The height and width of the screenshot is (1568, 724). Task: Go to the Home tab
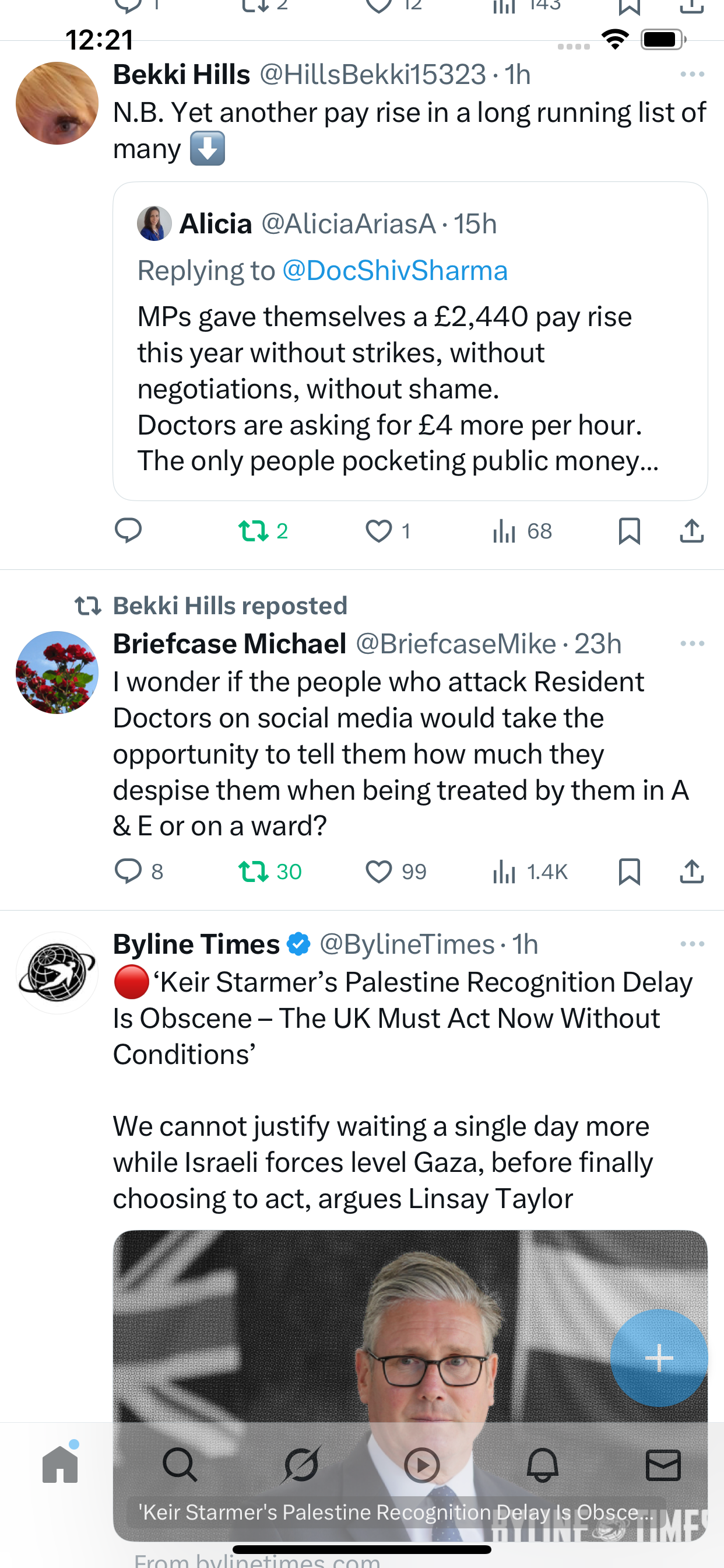(x=60, y=1465)
